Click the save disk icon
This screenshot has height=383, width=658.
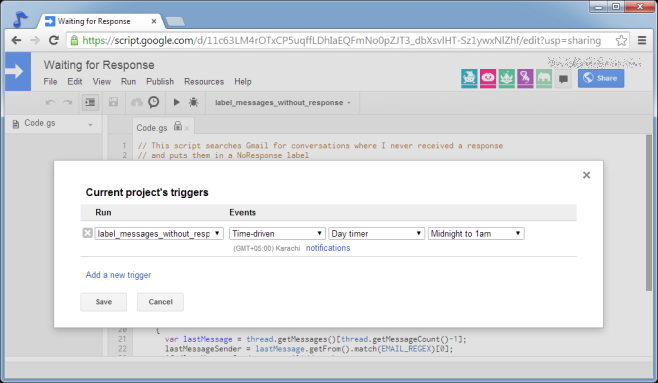click(113, 102)
